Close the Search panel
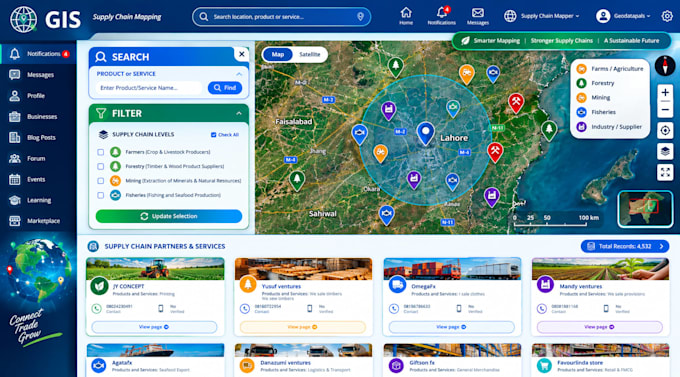 click(x=242, y=54)
